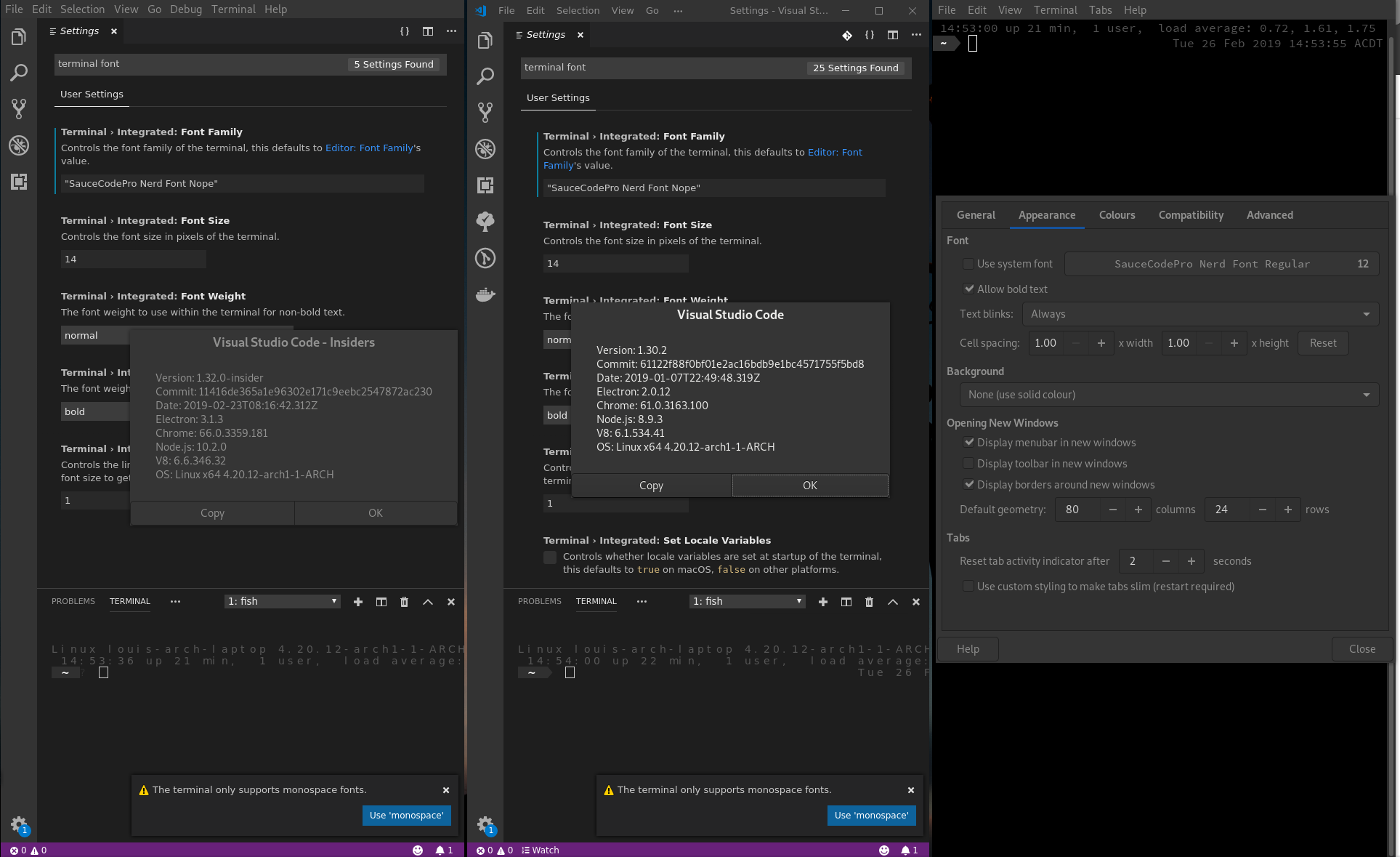Uncheck Allow bold text

tap(969, 289)
